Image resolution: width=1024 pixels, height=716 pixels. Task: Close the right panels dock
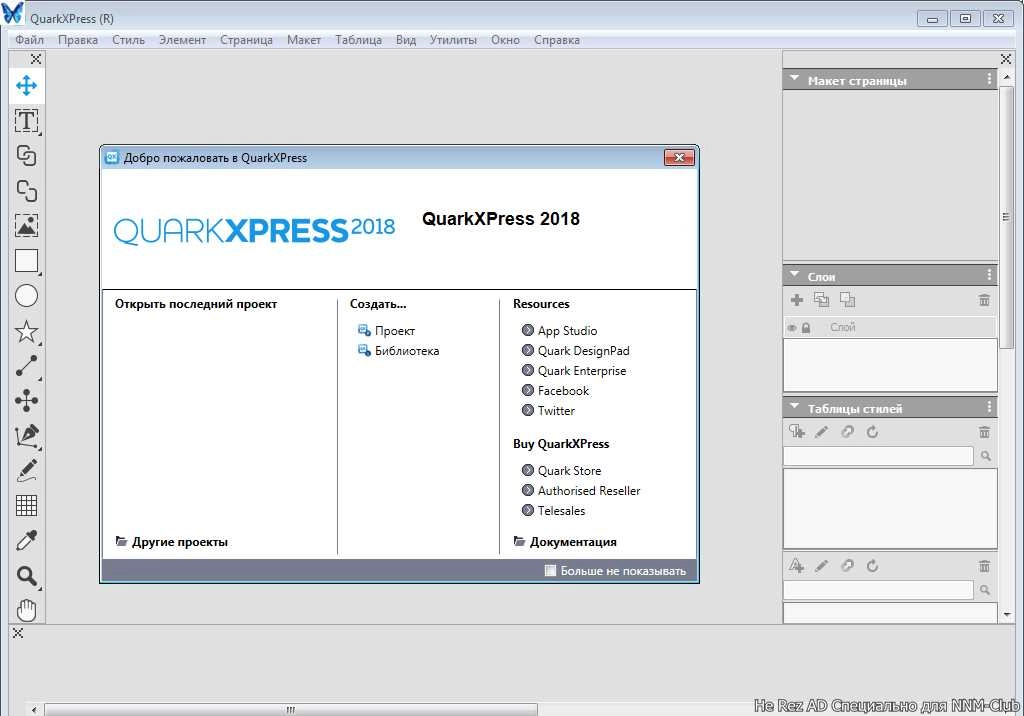(1006, 59)
